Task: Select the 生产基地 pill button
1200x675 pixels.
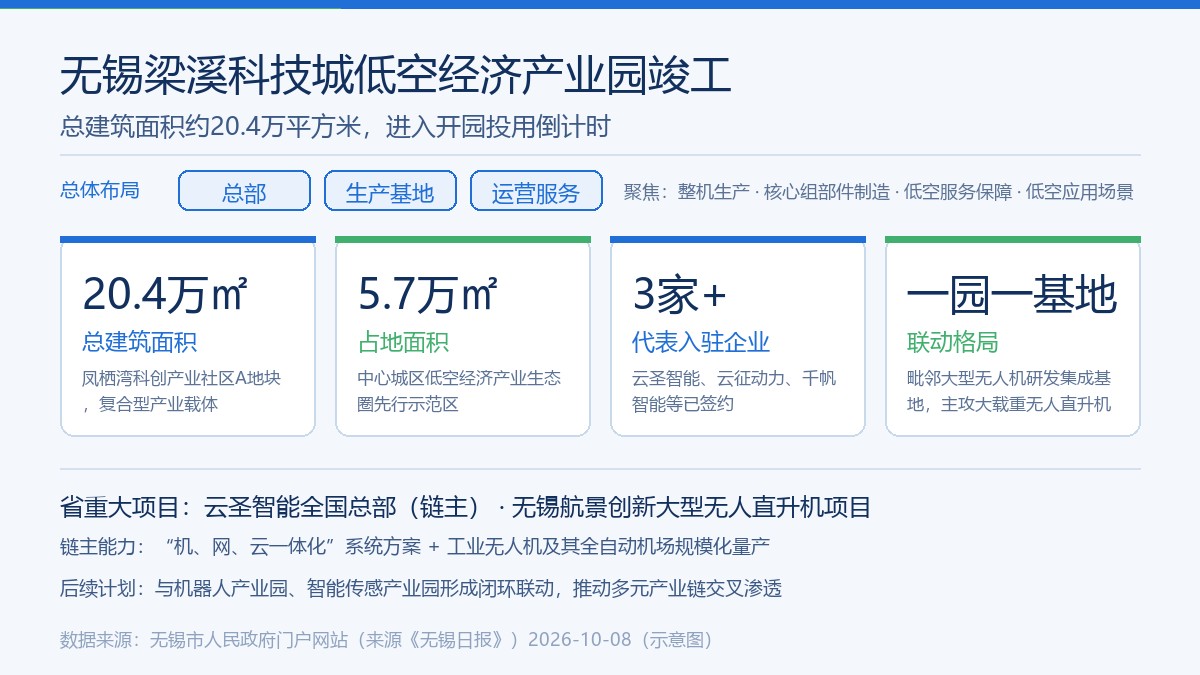Action: click(390, 191)
